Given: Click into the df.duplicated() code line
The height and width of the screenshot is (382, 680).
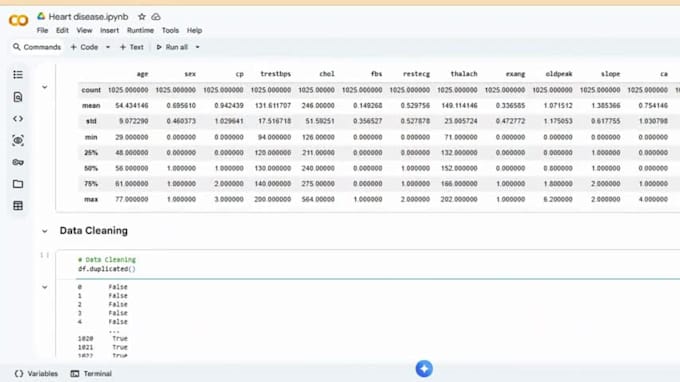Looking at the screenshot, I should point(107,269).
